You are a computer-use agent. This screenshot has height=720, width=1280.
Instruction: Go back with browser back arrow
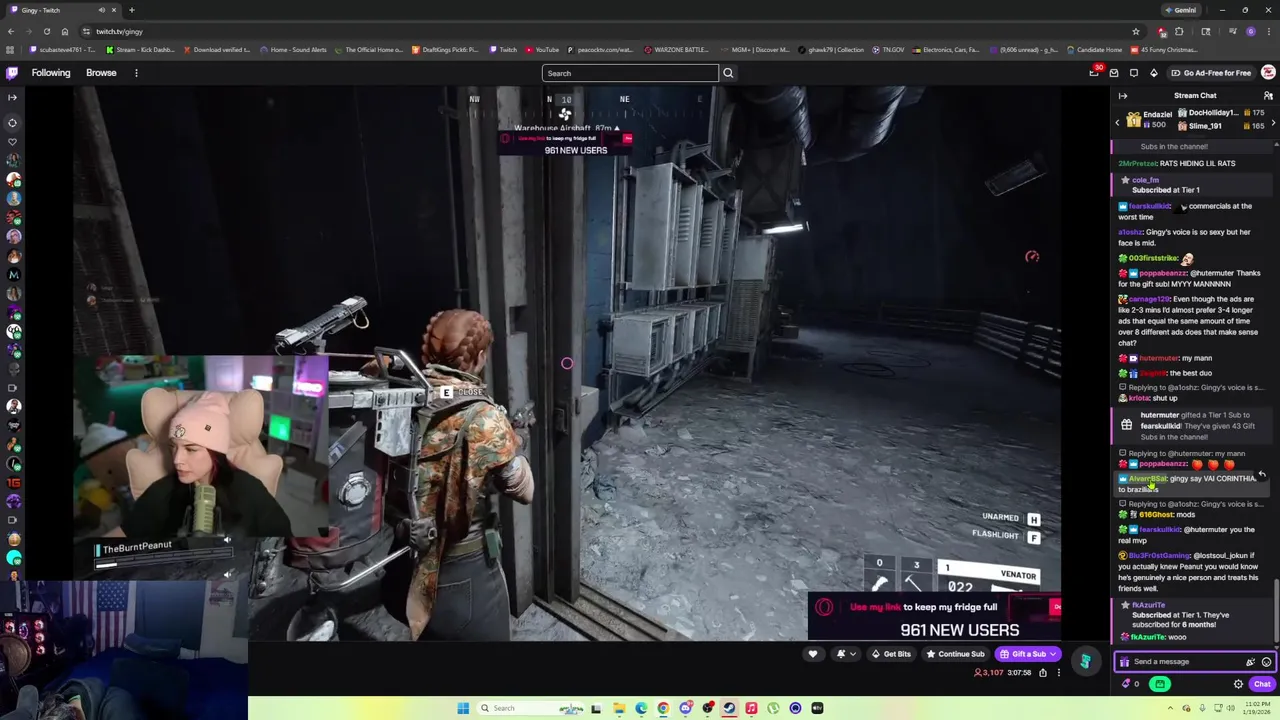click(x=10, y=31)
